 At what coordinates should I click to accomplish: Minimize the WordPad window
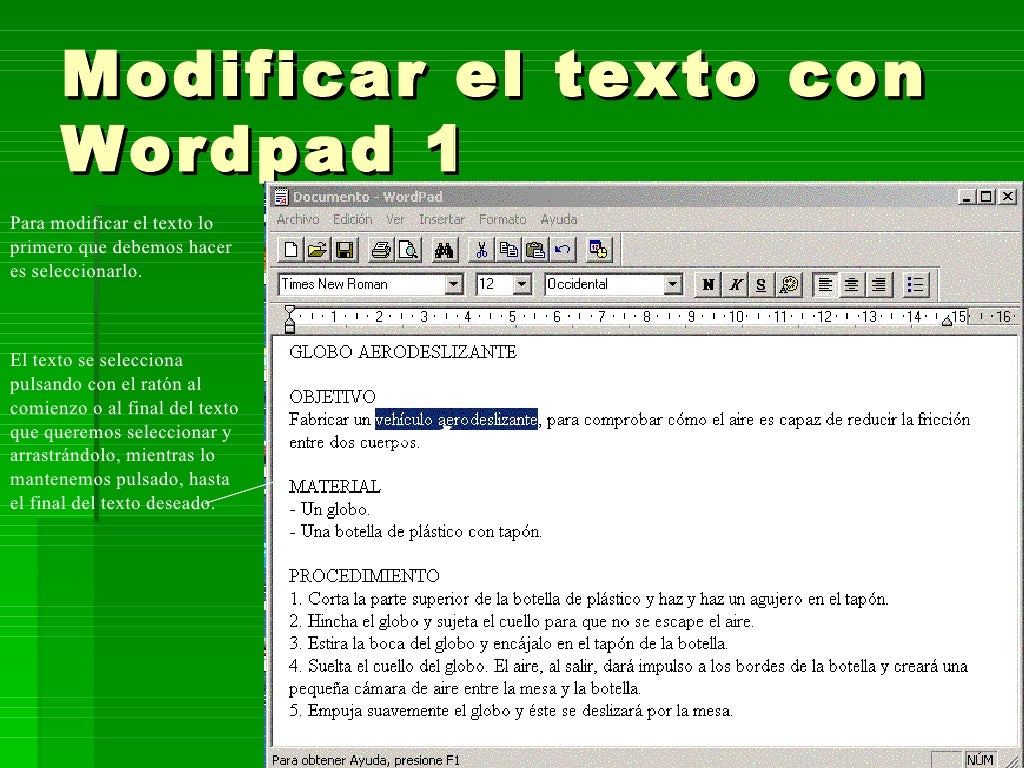[967, 196]
